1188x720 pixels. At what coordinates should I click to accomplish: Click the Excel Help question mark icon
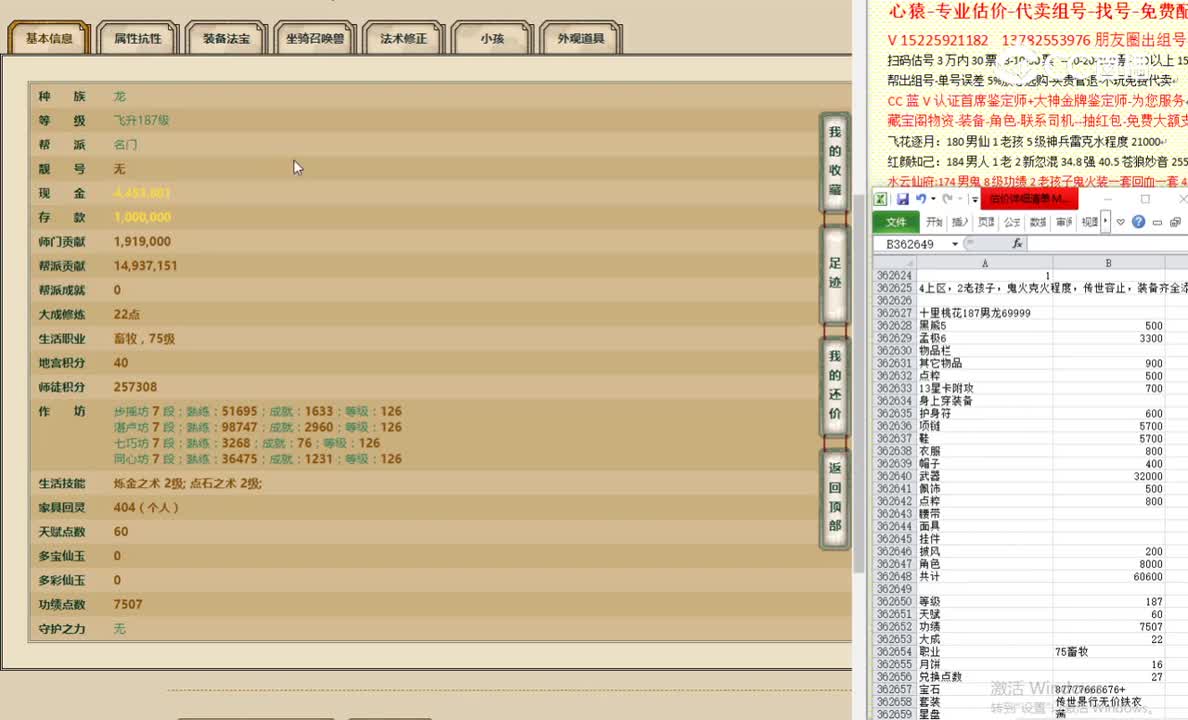[1138, 222]
